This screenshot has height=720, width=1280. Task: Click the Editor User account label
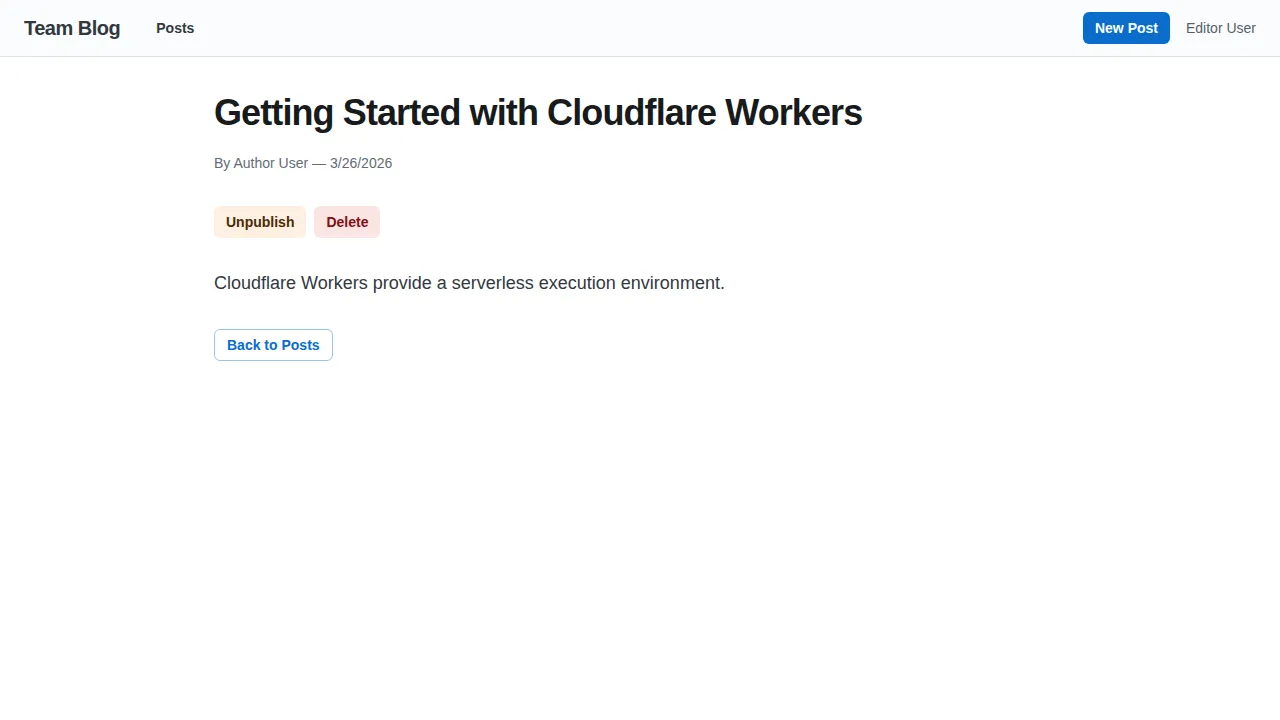tap(1220, 28)
